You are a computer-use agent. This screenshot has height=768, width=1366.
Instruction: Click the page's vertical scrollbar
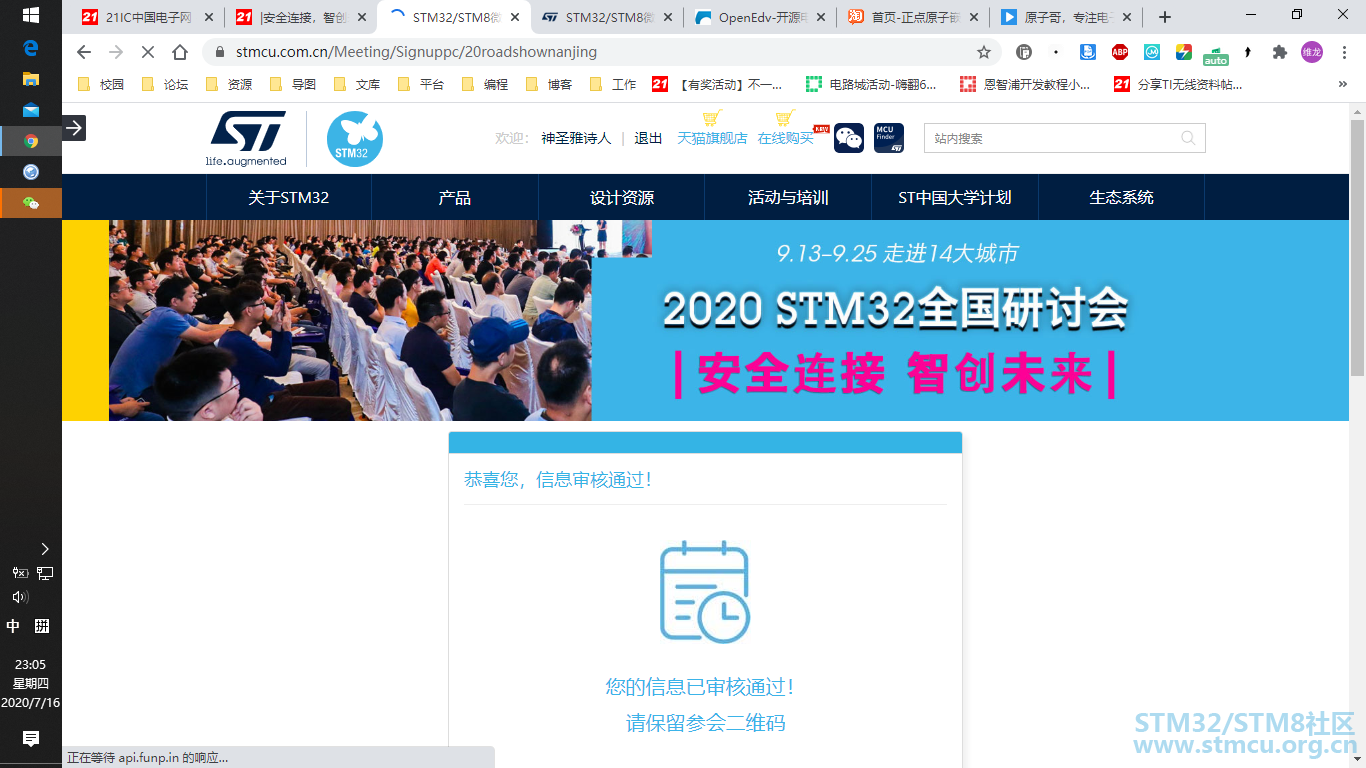pos(1357,248)
